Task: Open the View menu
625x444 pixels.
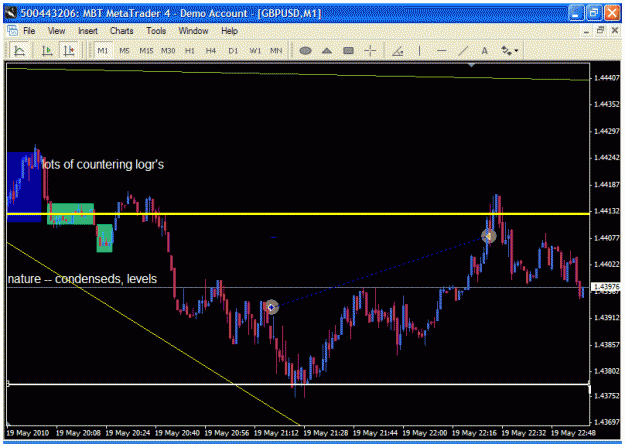Action: (x=56, y=31)
